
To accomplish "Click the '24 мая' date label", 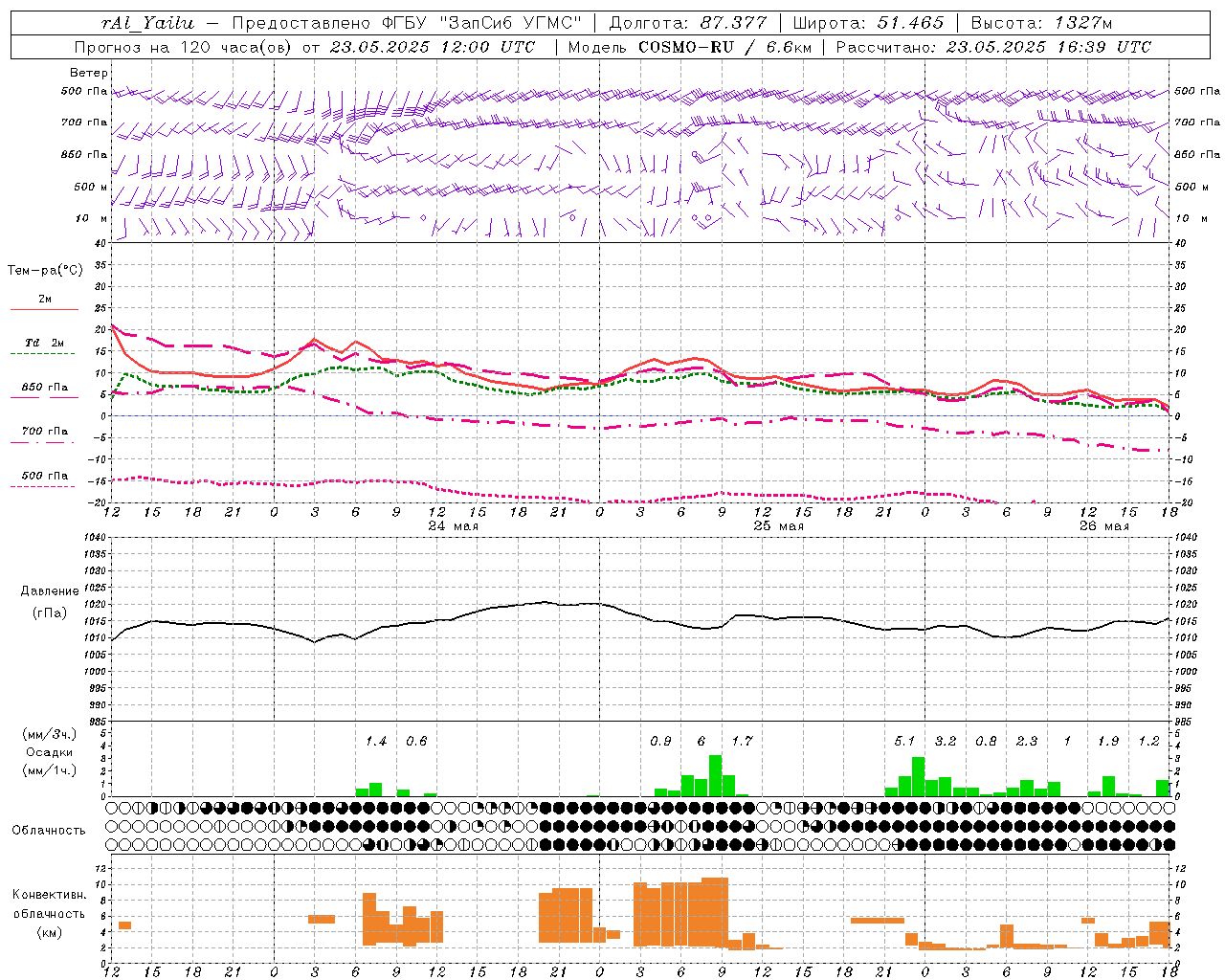I will coord(454,526).
